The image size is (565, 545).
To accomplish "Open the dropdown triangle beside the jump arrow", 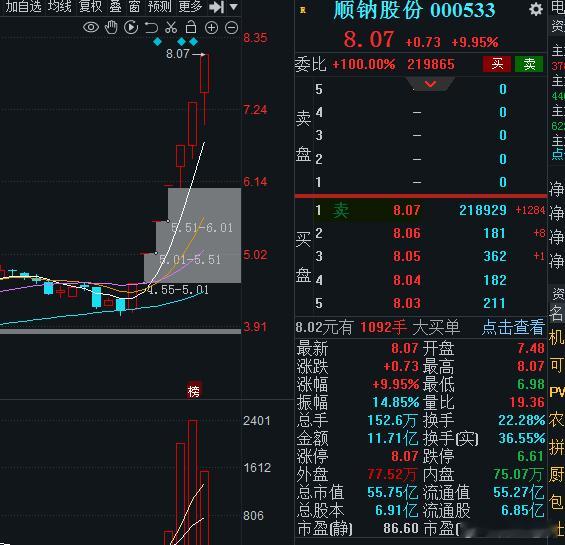I will coord(233,7).
